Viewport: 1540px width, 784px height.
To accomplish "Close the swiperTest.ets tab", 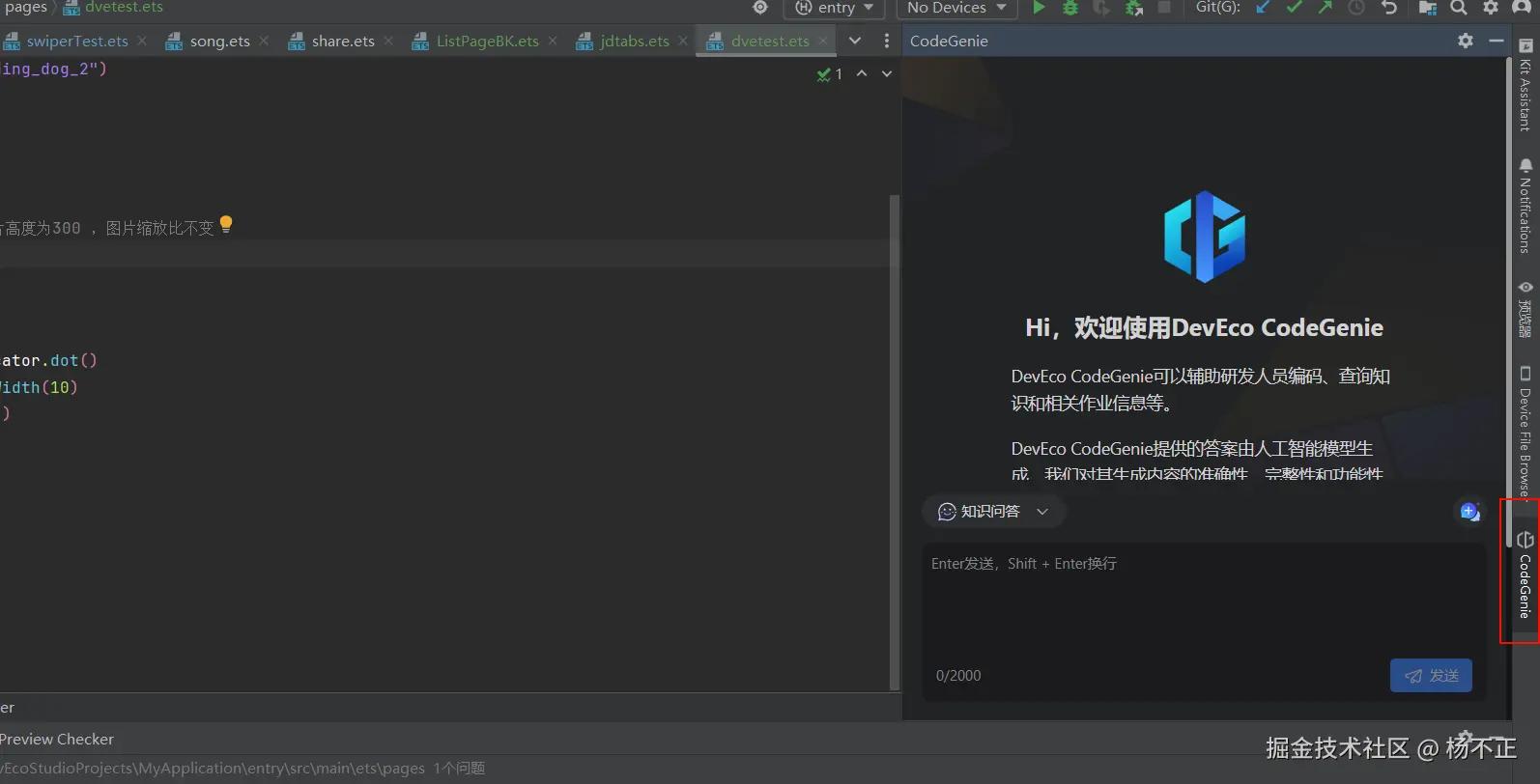I will pos(142,41).
